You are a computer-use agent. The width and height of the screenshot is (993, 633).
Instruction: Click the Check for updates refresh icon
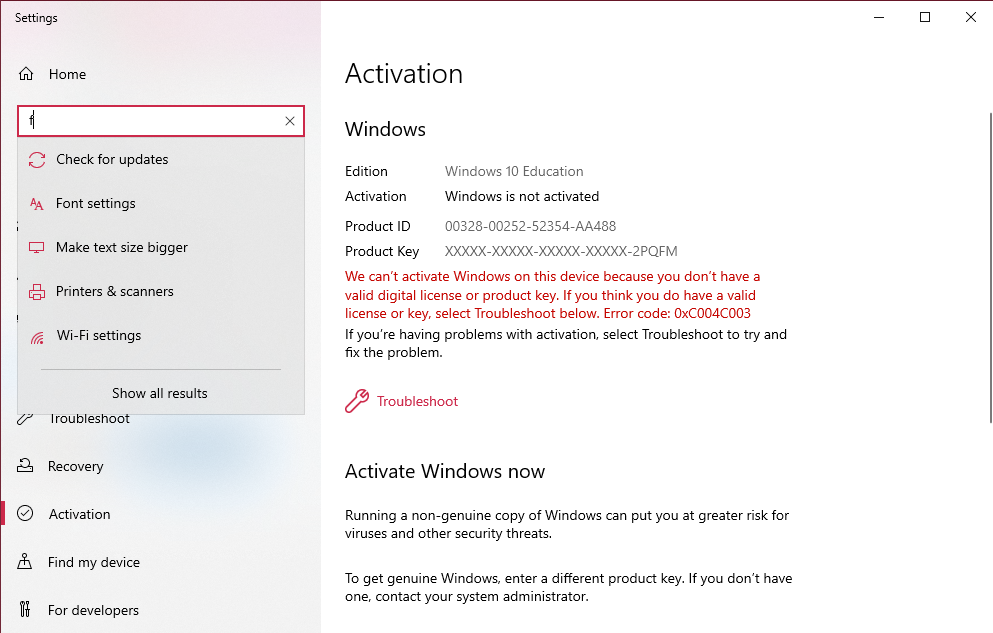click(37, 160)
